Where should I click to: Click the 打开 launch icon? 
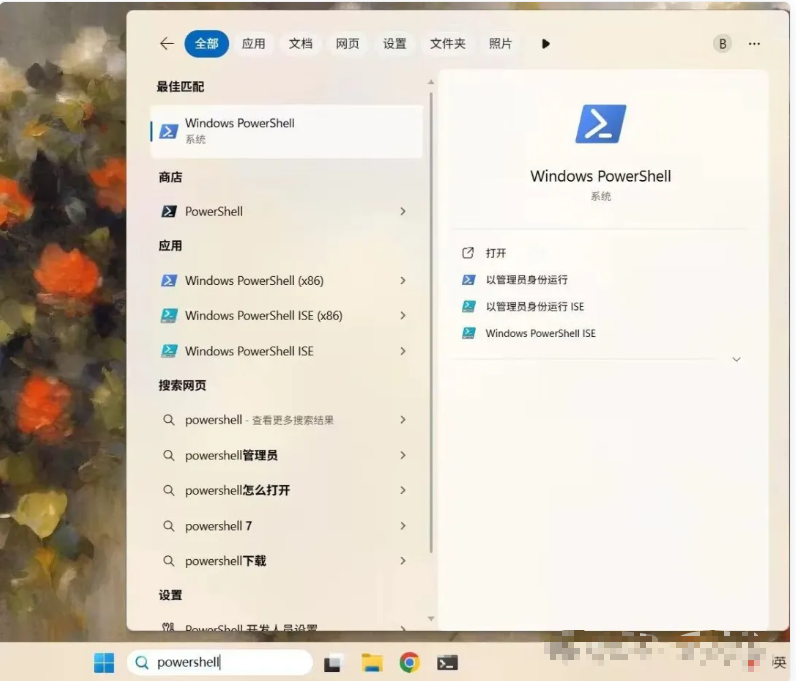point(468,253)
